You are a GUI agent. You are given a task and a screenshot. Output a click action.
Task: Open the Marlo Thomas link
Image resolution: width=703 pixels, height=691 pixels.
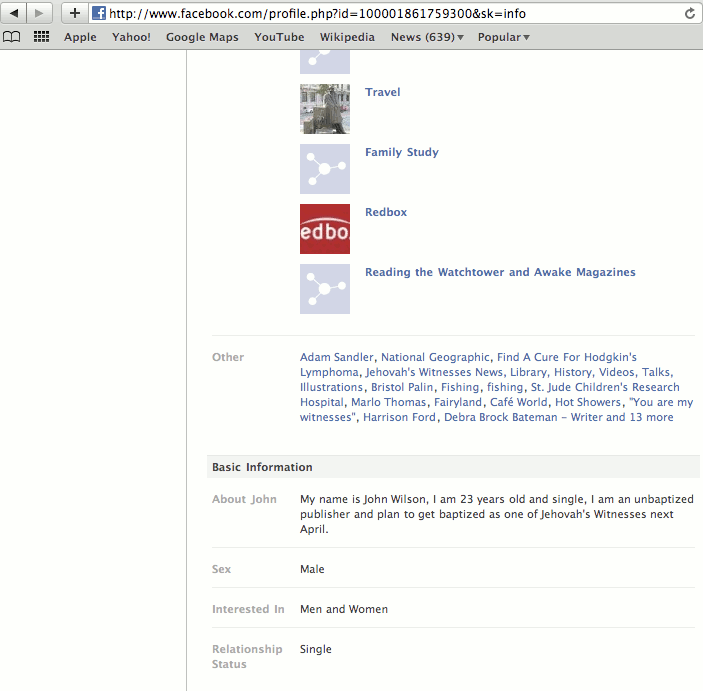coord(388,402)
